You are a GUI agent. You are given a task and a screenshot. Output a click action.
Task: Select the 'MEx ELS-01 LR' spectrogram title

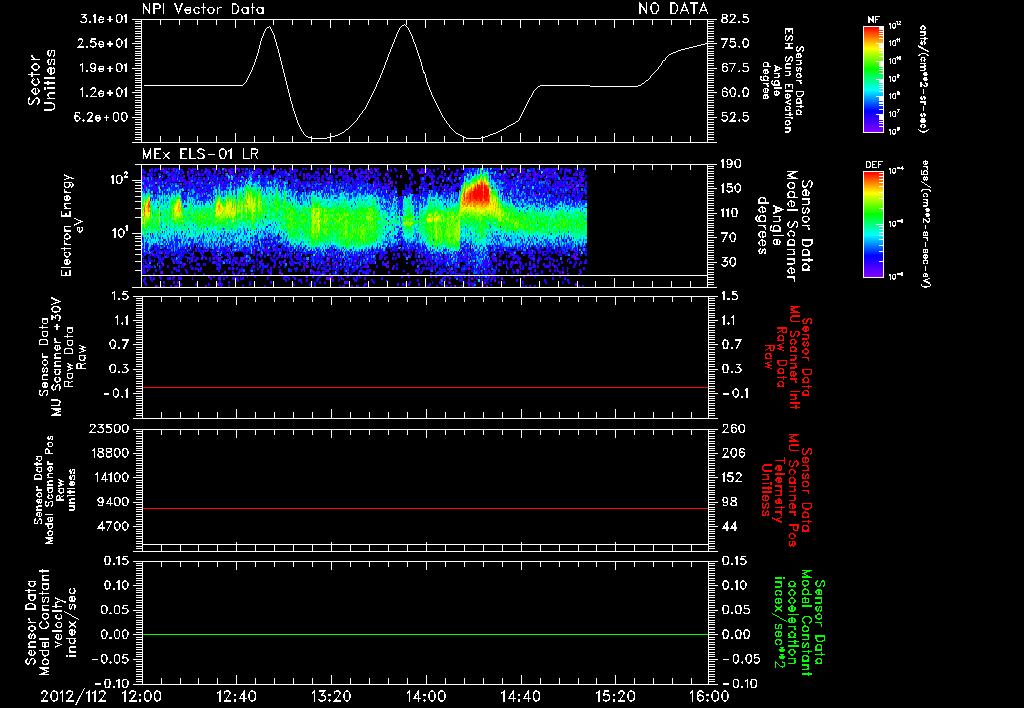(200, 154)
